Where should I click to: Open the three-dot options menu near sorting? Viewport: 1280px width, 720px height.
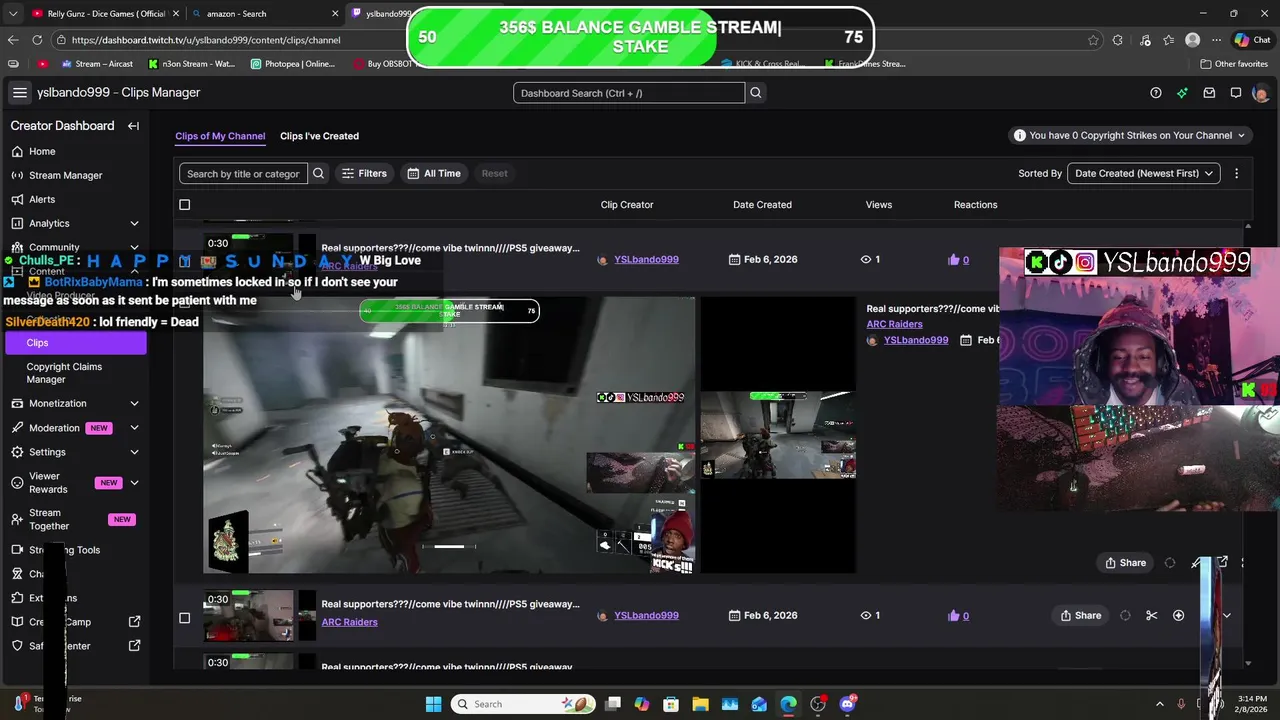click(1236, 173)
